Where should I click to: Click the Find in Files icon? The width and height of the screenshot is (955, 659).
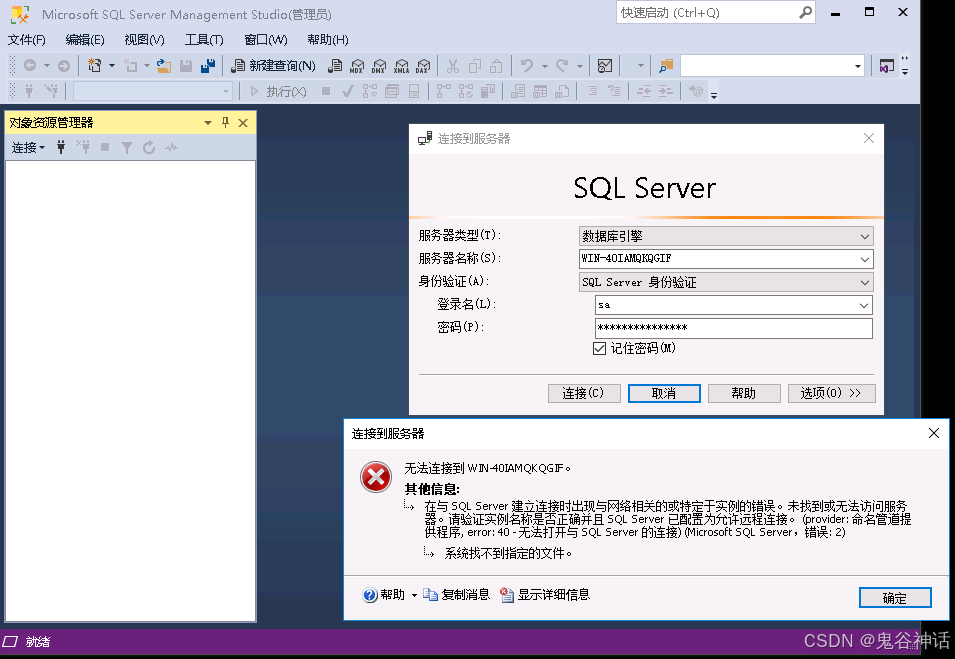coord(666,66)
